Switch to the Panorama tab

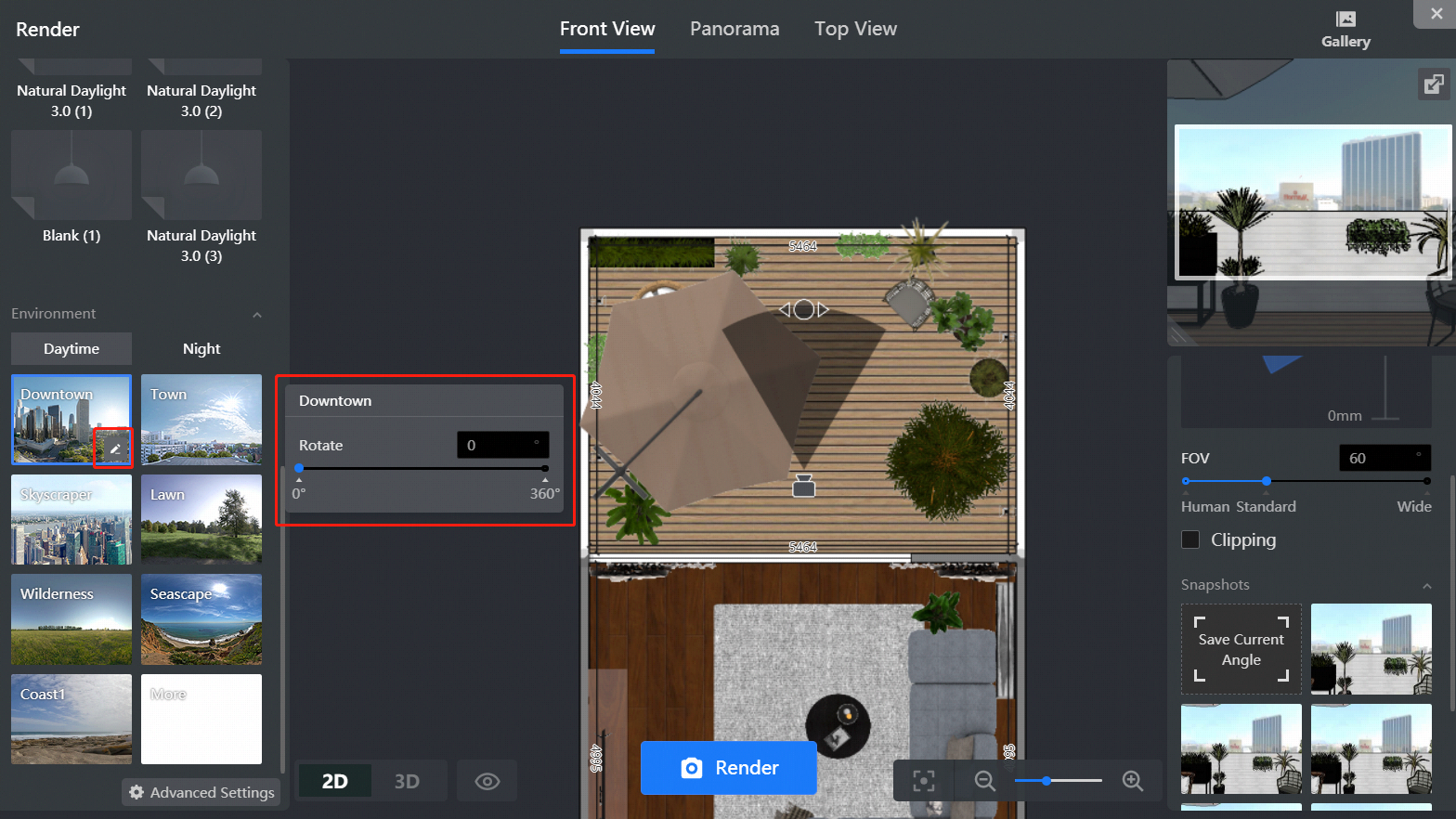pyautogui.click(x=734, y=29)
